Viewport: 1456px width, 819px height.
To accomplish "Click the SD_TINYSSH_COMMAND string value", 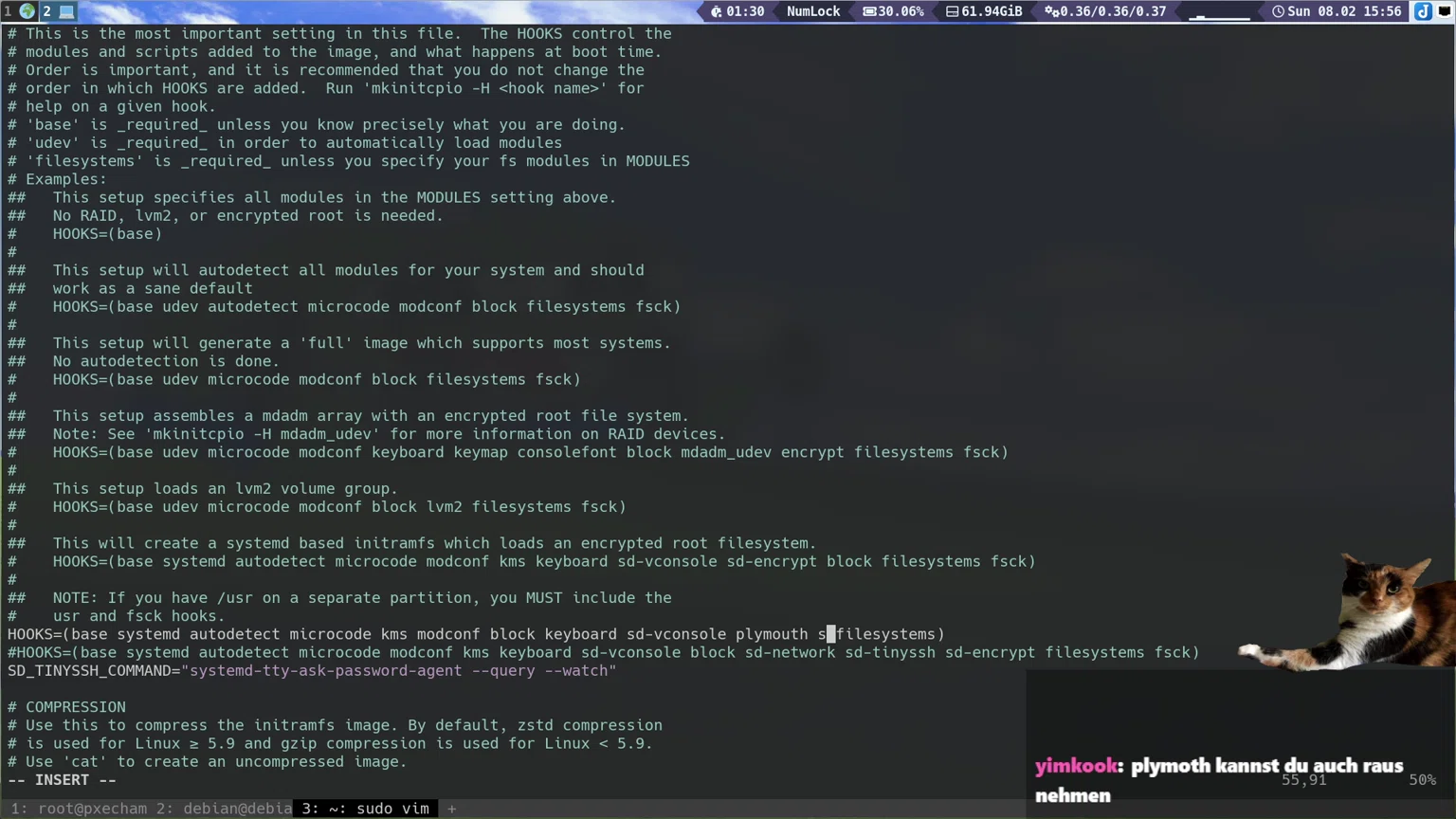I will [402, 671].
